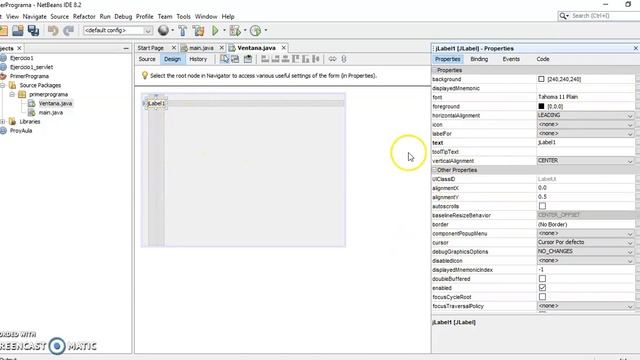This screenshot has height=360, width=640.
Task: Minimize the Projects panel
Action: (x=126, y=49)
